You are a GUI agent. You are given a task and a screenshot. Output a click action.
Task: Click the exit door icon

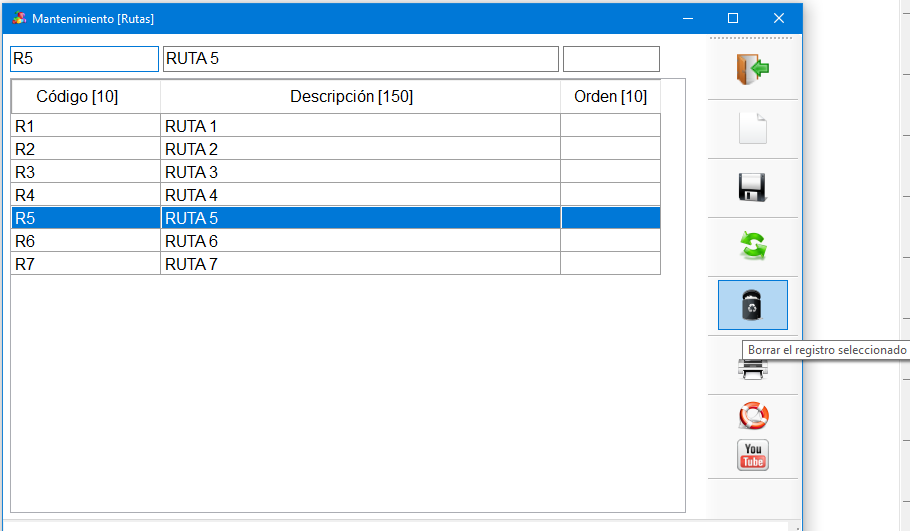[753, 69]
